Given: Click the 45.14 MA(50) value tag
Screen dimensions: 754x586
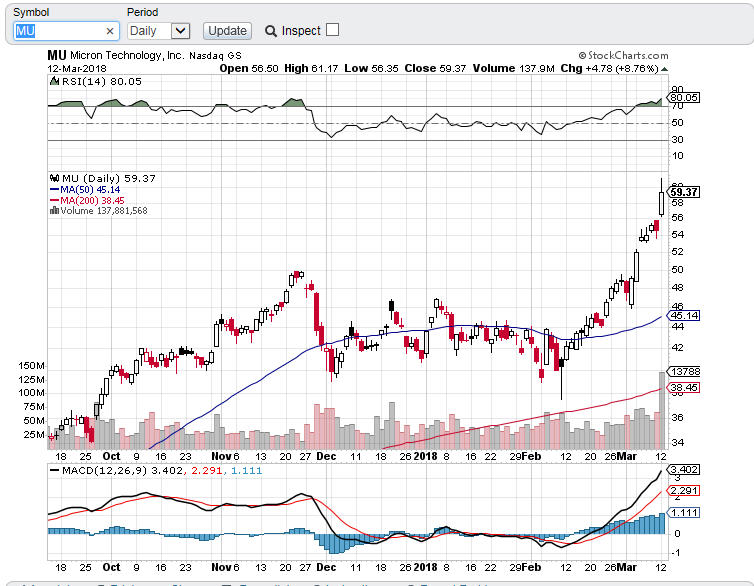Looking at the screenshot, I should [683, 315].
